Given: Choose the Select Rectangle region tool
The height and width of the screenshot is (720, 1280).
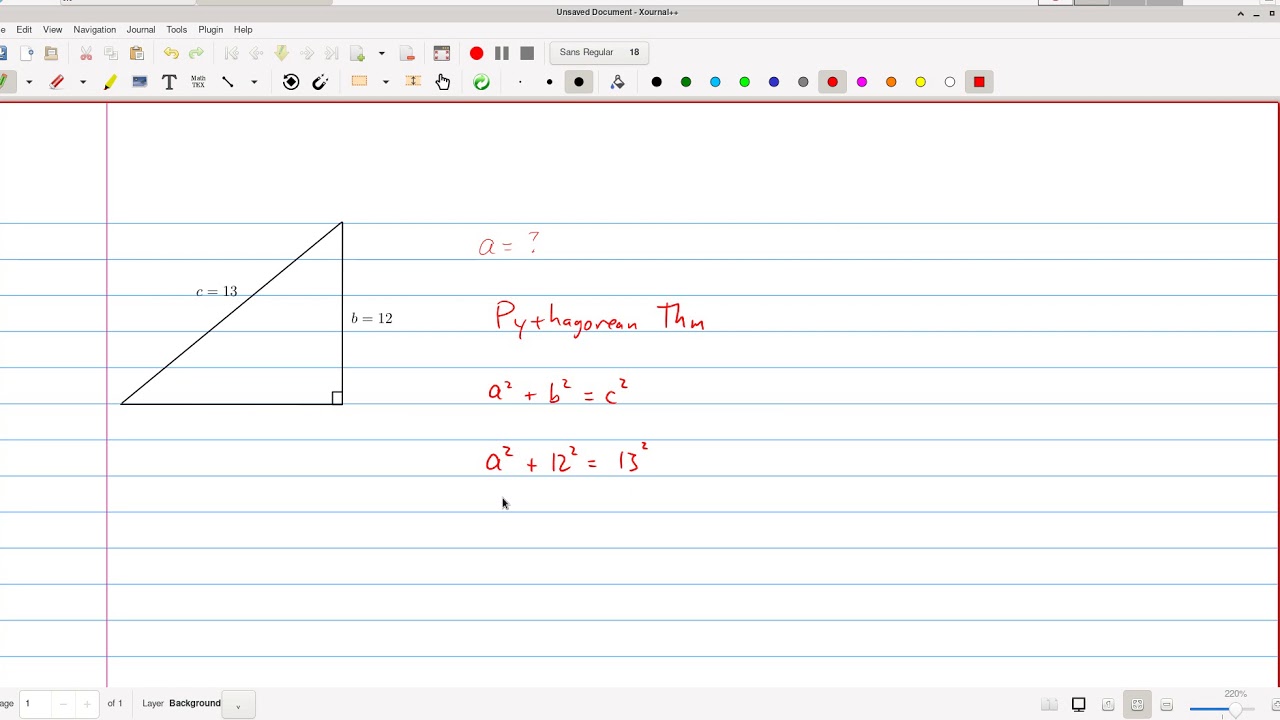Looking at the screenshot, I should coord(359,82).
